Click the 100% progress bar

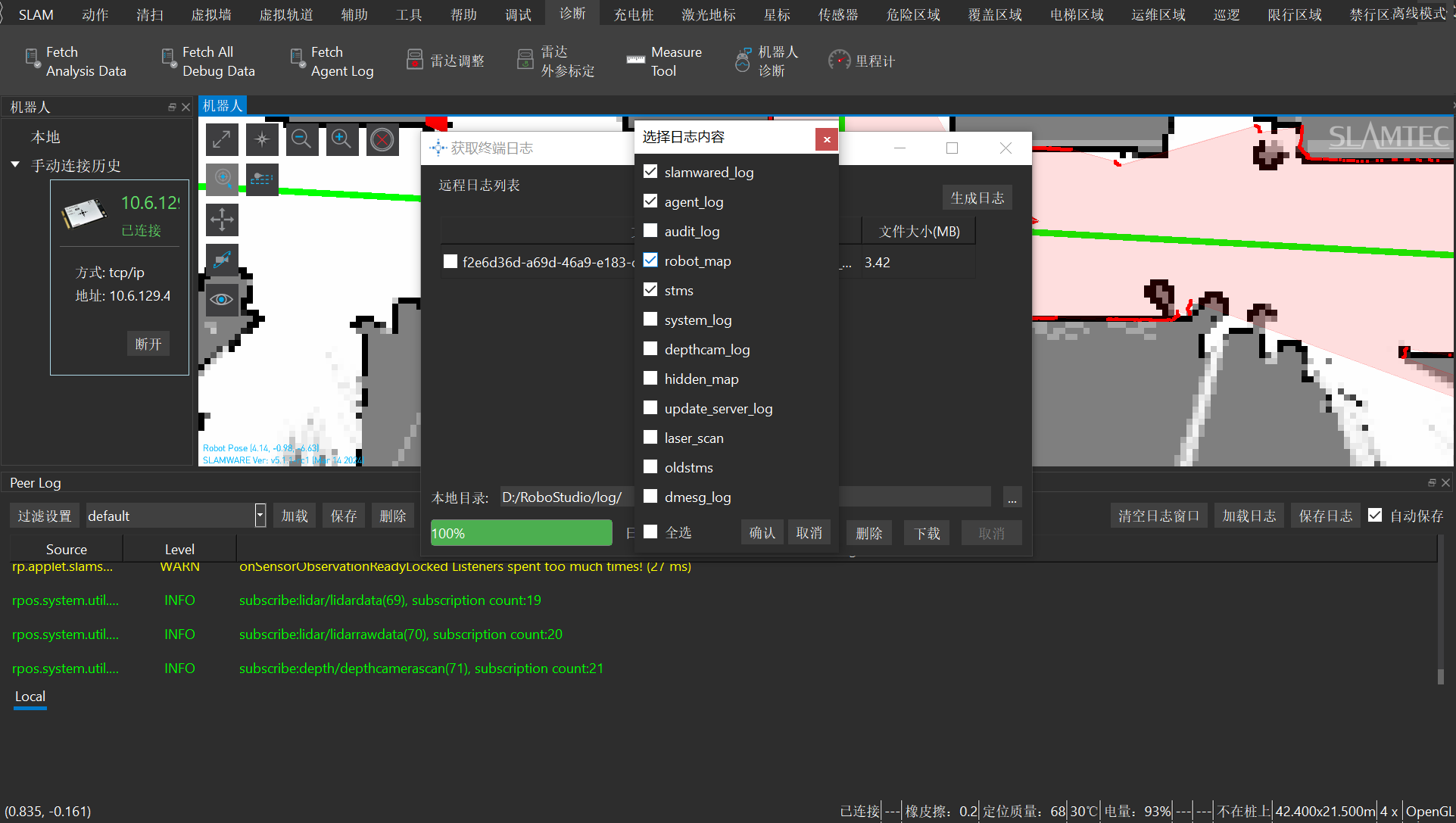(x=521, y=532)
